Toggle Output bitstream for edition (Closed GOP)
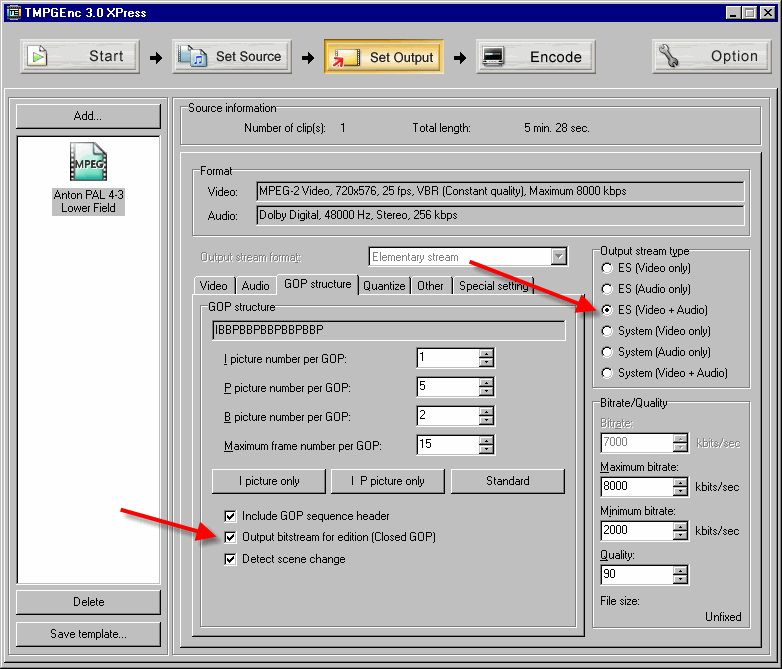 (230, 537)
